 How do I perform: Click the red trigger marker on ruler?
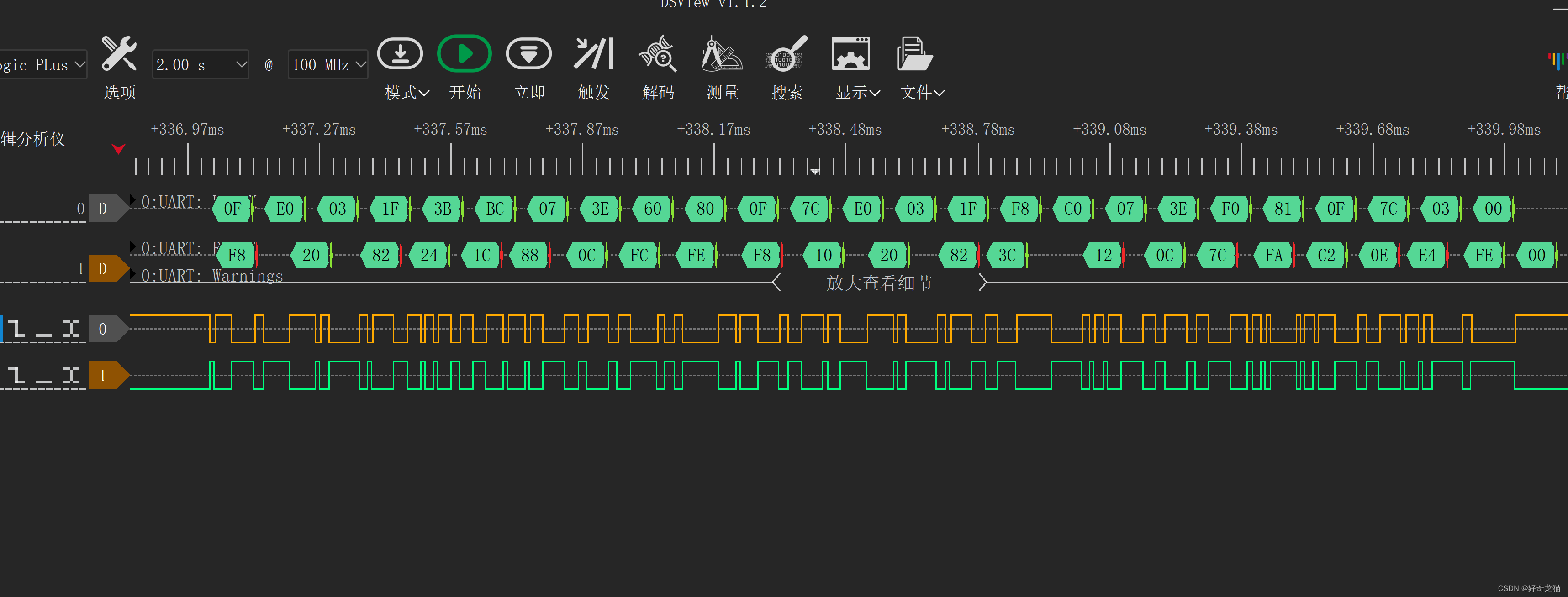click(119, 148)
